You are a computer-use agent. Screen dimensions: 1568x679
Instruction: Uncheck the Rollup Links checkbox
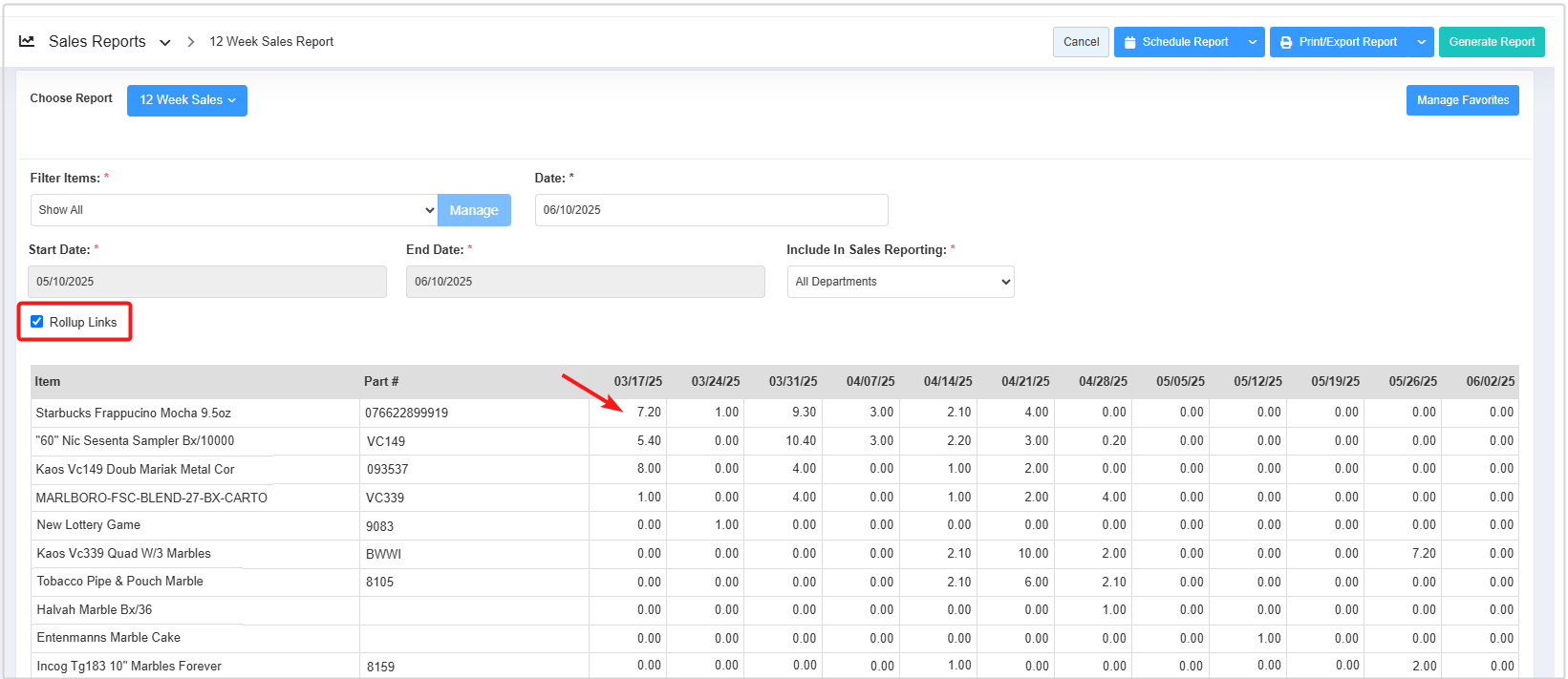click(37, 322)
